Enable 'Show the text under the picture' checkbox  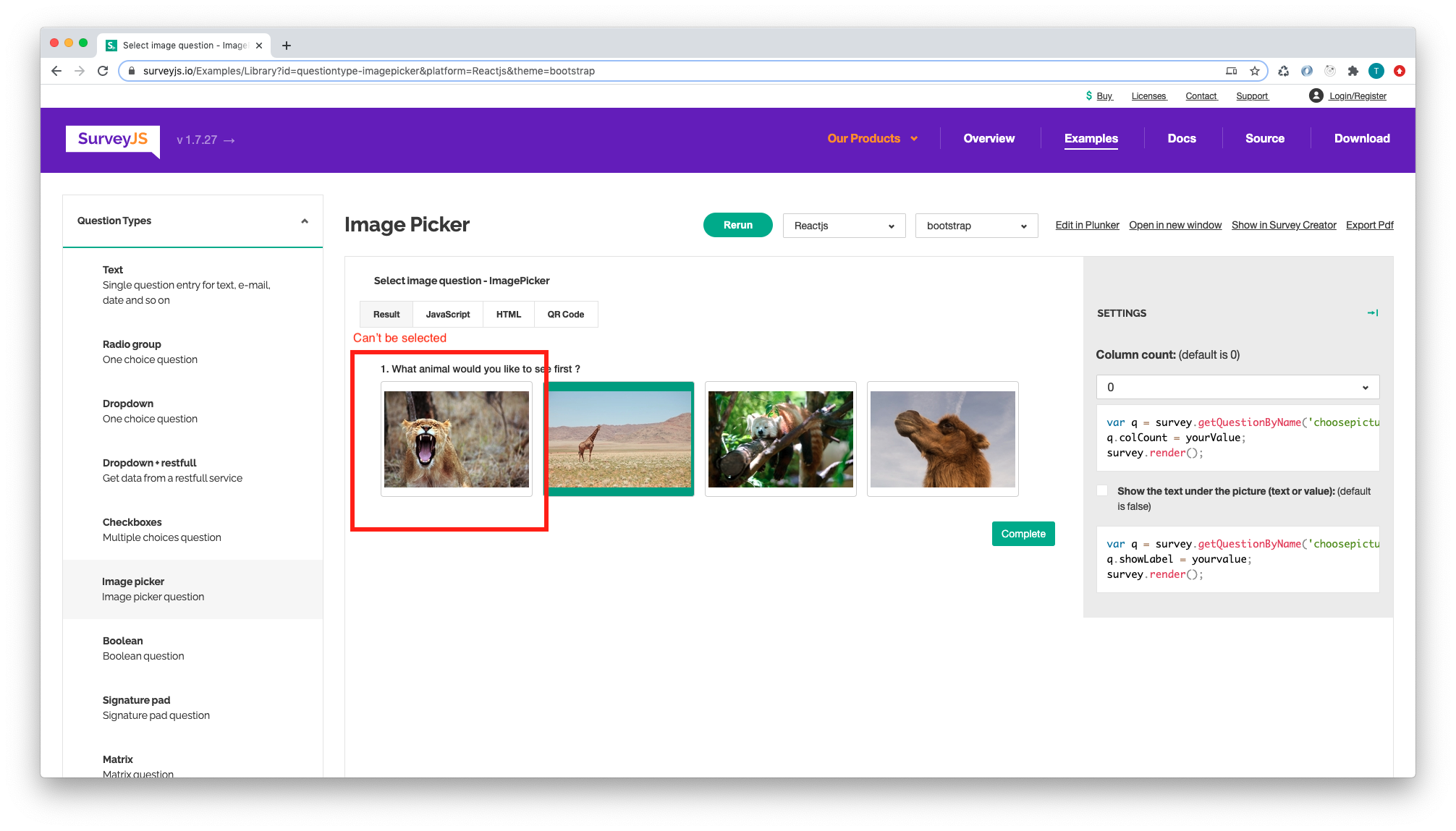point(1102,490)
